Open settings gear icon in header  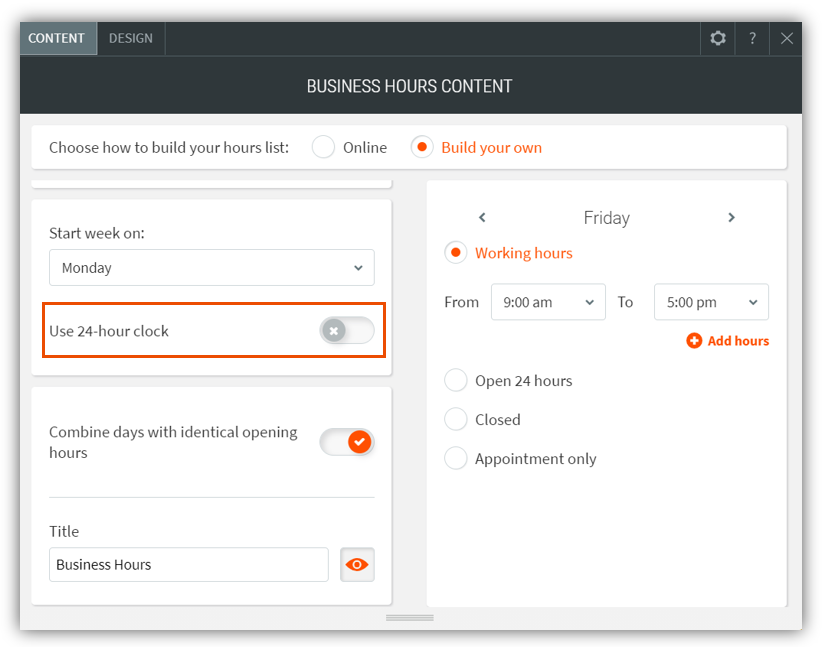717,38
